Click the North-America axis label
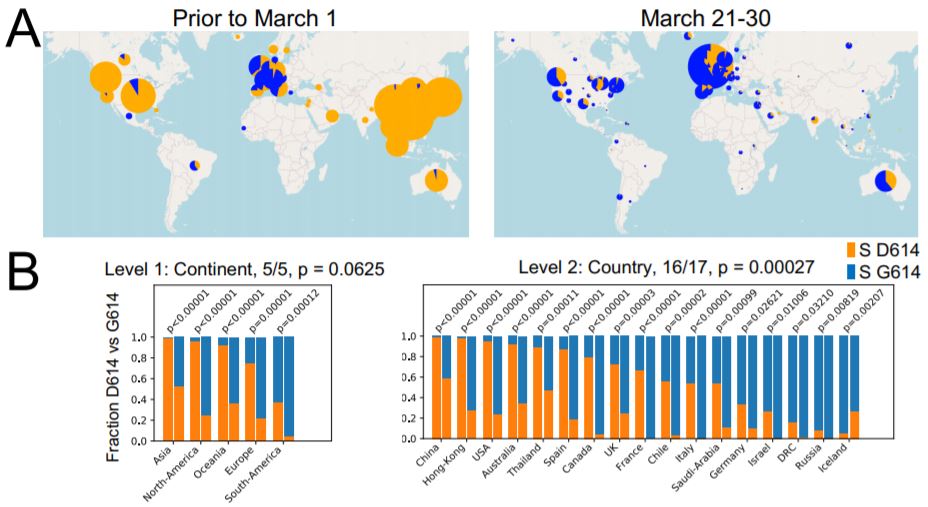 [x=171, y=473]
